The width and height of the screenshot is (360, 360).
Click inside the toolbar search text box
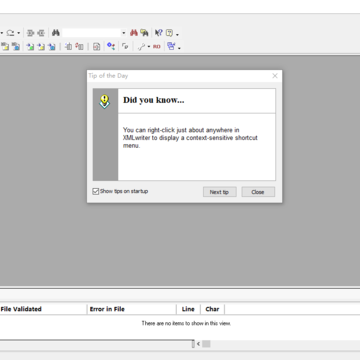[91, 33]
